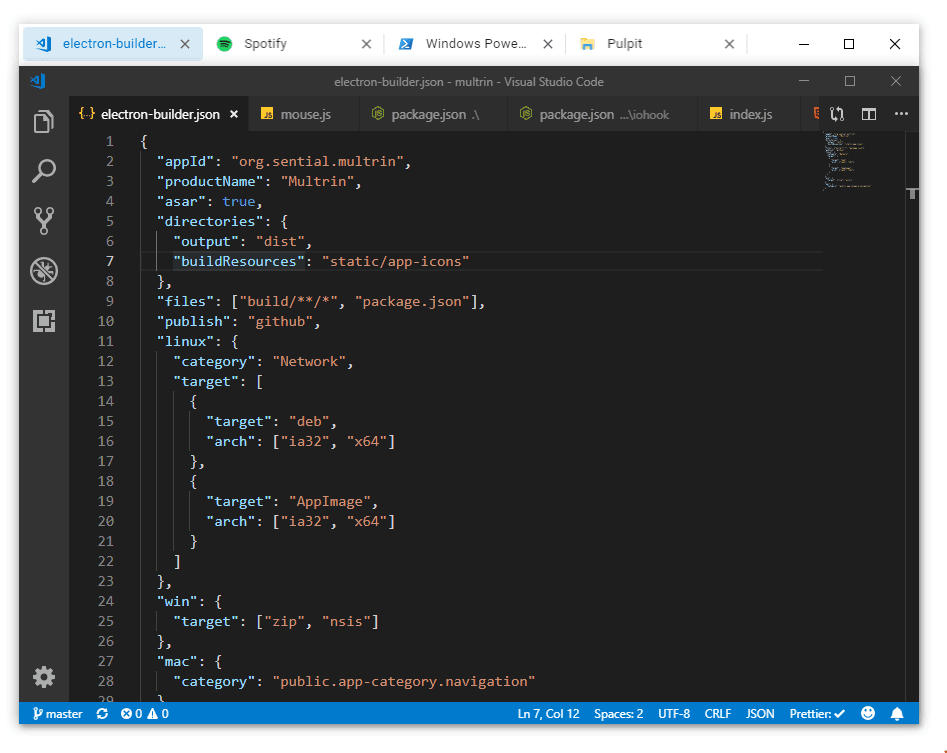The image size is (947, 753).
Task: Close the electron-builder.json editor tab
Action: (234, 114)
